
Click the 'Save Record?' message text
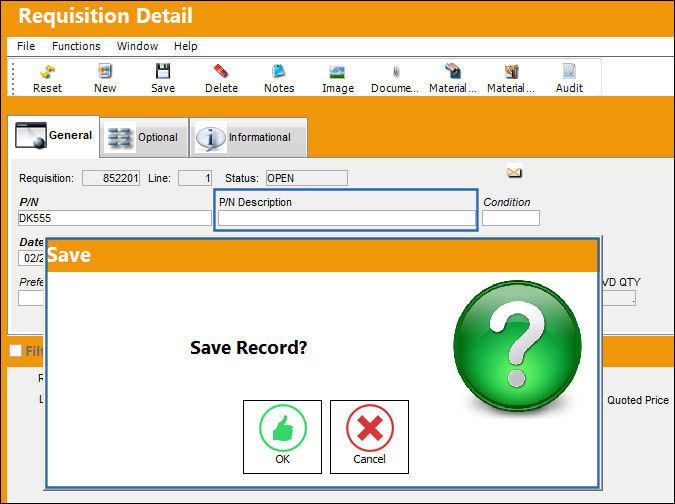249,348
